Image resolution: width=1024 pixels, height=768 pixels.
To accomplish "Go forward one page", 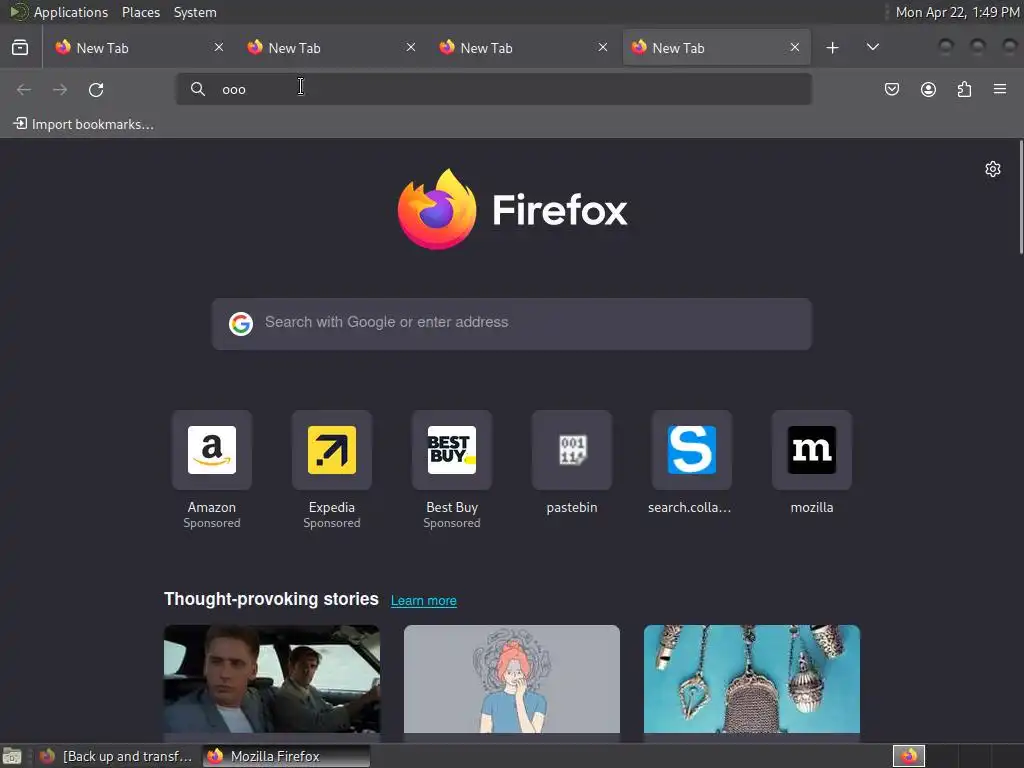I will (x=60, y=89).
